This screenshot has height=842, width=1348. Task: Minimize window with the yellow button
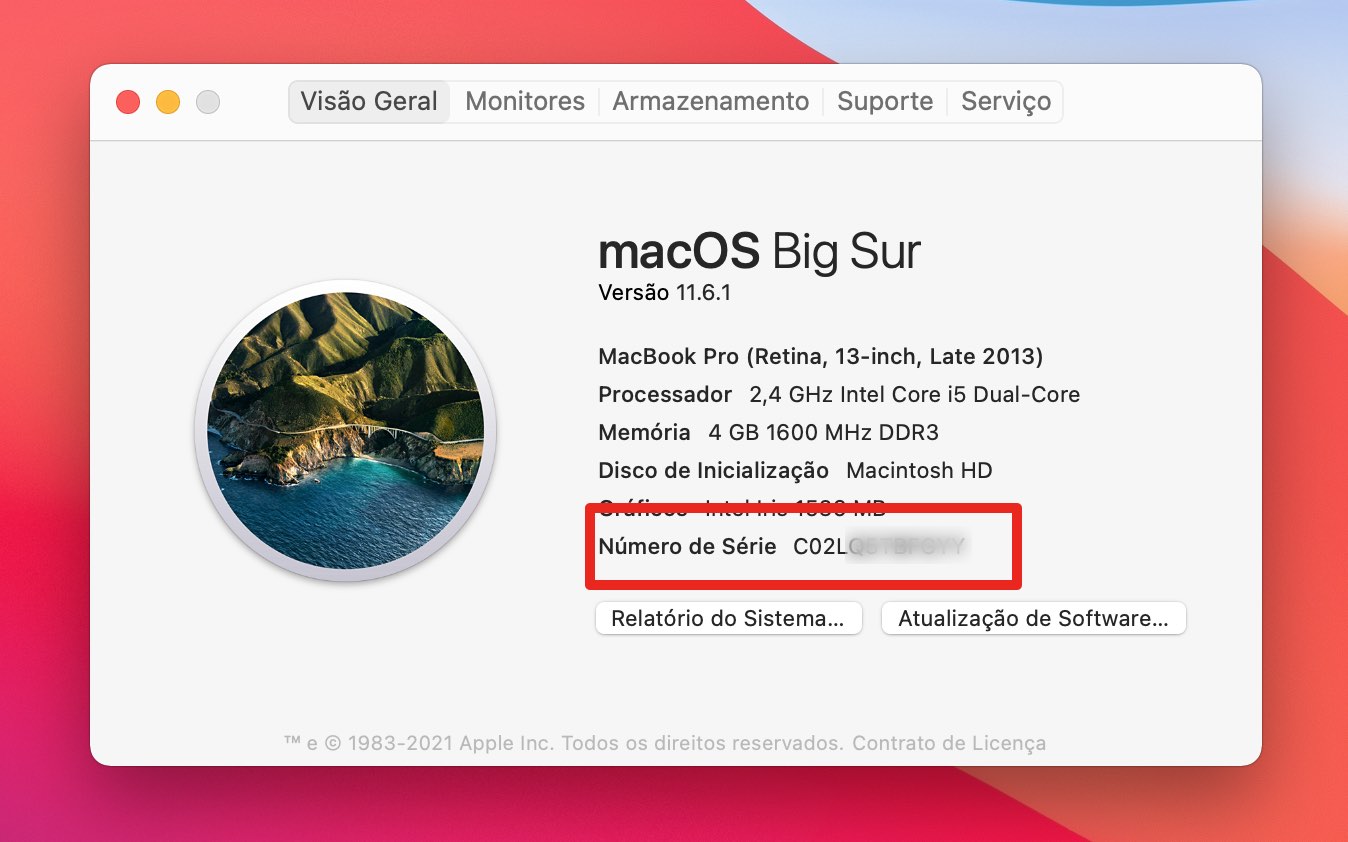(x=168, y=102)
